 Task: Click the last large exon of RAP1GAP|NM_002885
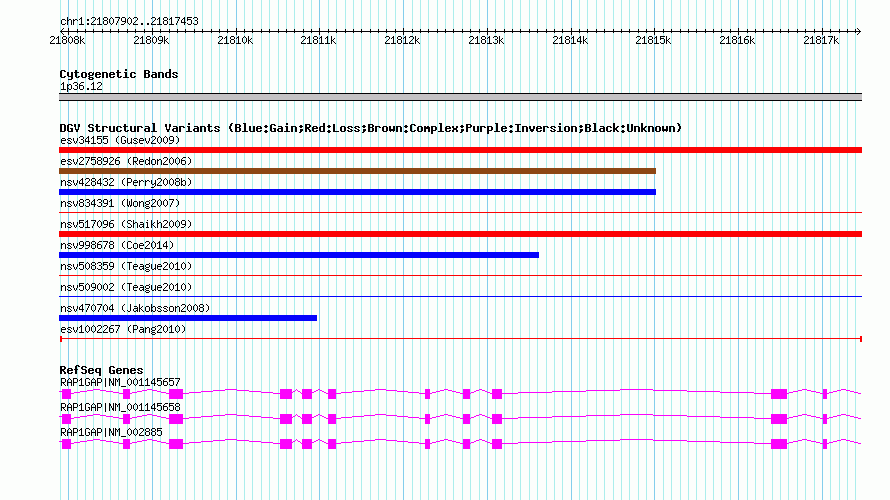pos(779,444)
